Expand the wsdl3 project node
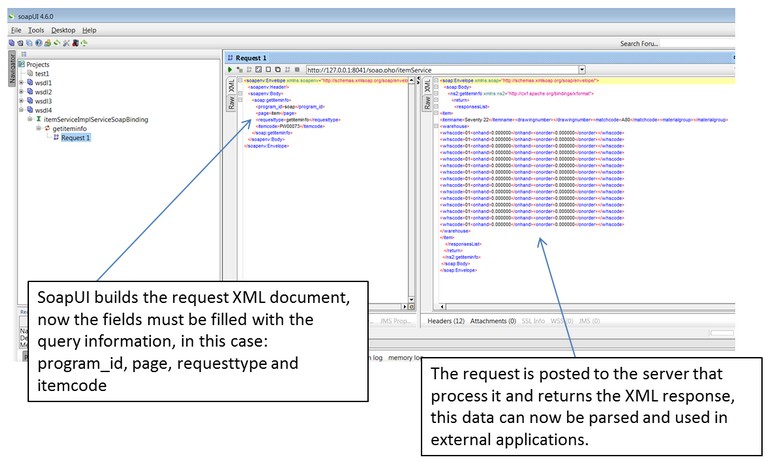Viewport: 770px width, 461px height. [x=21, y=101]
